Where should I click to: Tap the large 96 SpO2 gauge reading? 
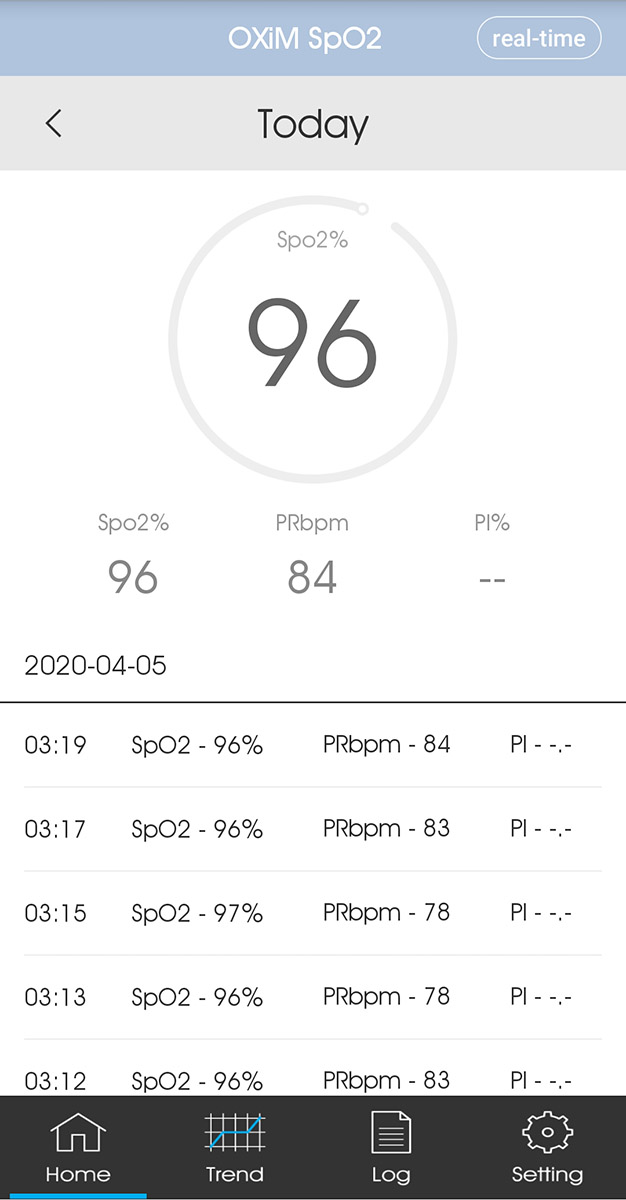pyautogui.click(x=313, y=343)
